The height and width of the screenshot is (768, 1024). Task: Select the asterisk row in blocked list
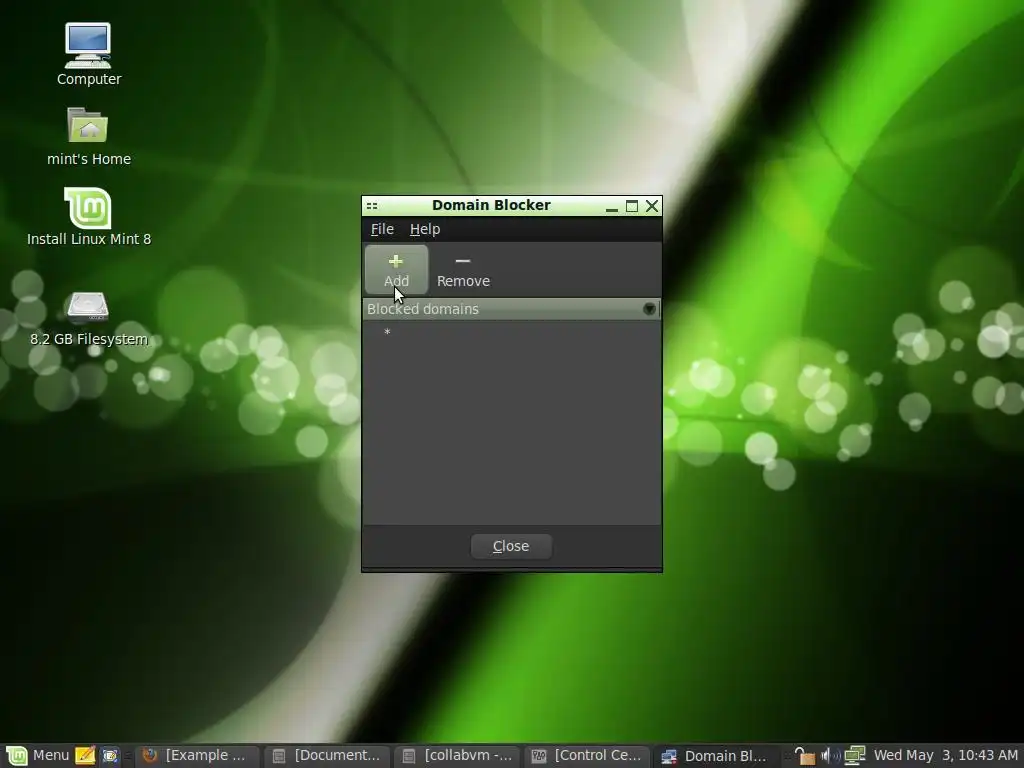511,332
